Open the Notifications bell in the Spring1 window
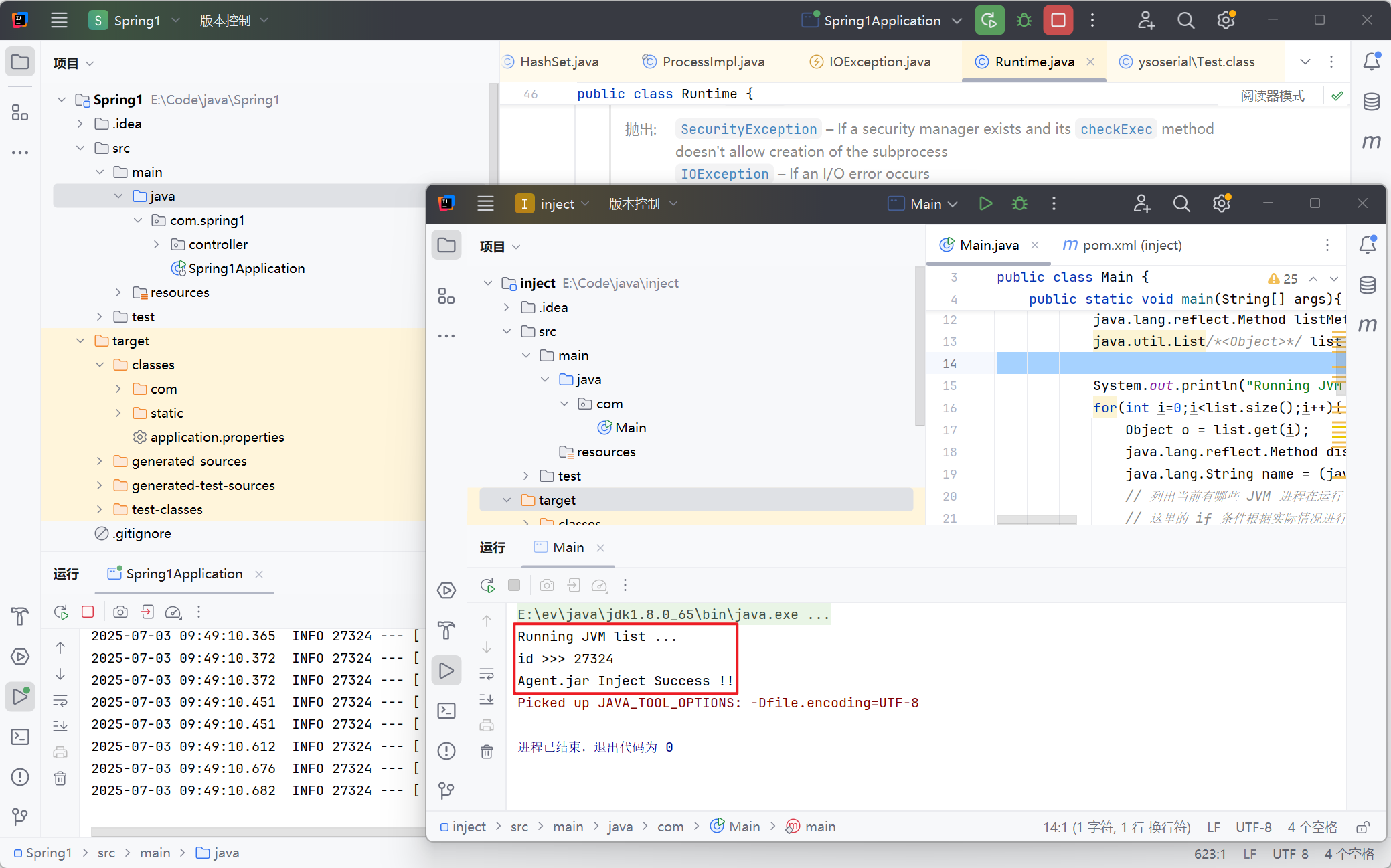This screenshot has width=1391, height=868. coord(1371,62)
